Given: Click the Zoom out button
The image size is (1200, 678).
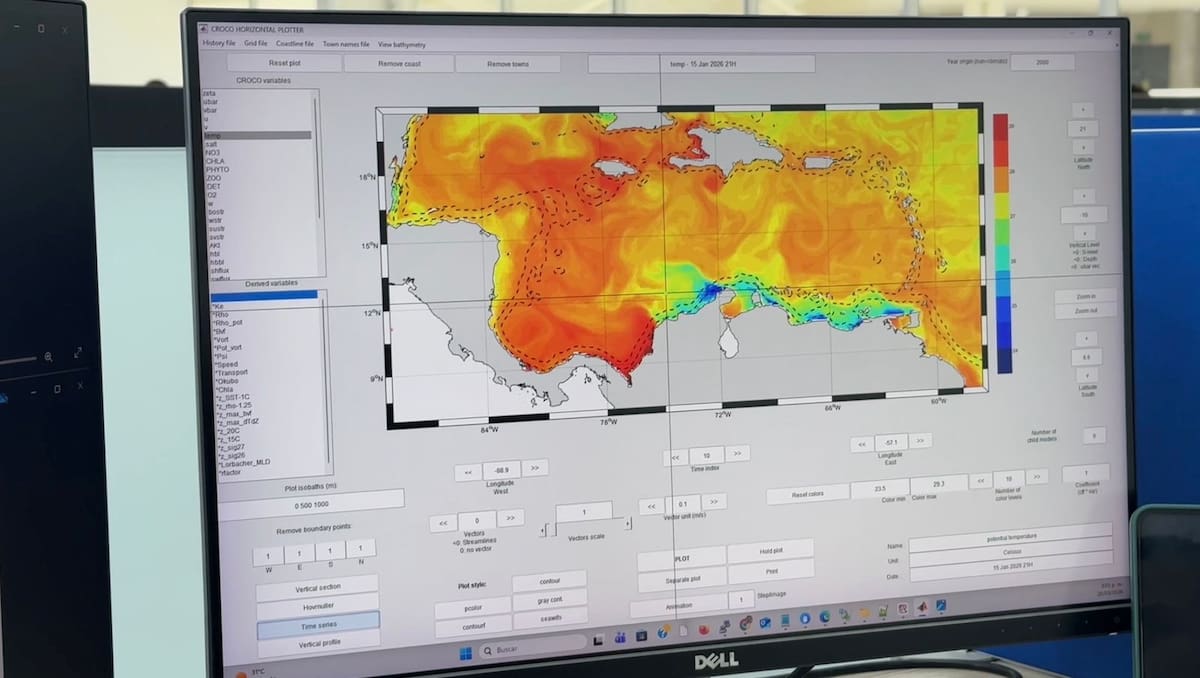Looking at the screenshot, I should (1084, 312).
